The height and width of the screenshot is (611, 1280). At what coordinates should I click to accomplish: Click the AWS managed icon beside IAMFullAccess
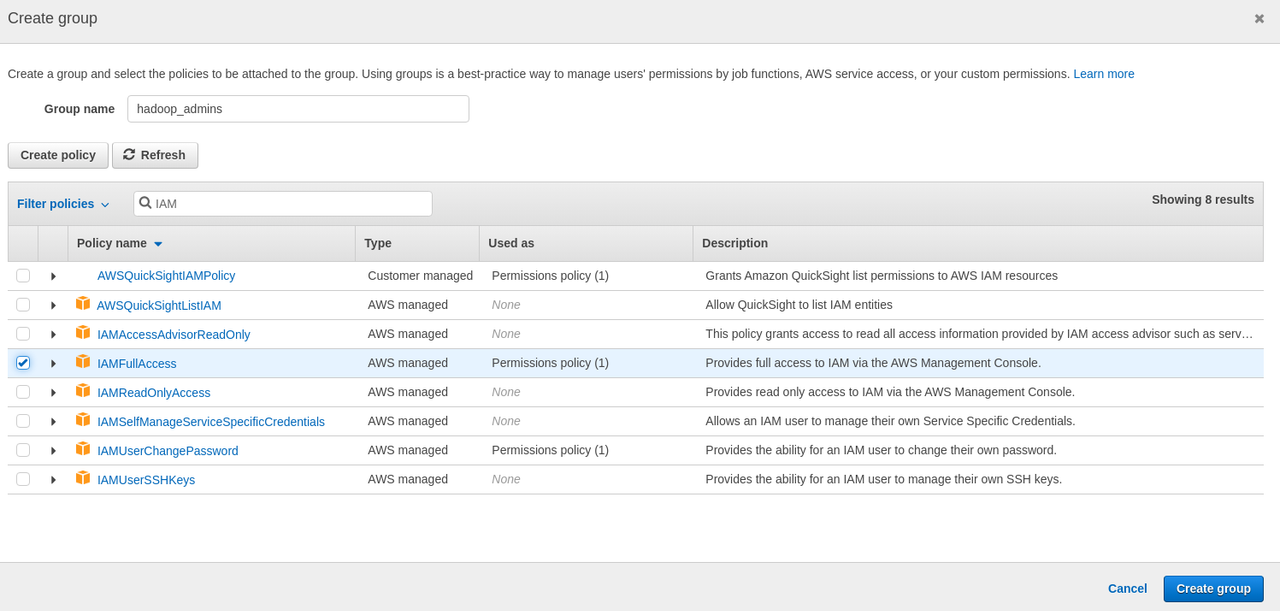[83, 363]
